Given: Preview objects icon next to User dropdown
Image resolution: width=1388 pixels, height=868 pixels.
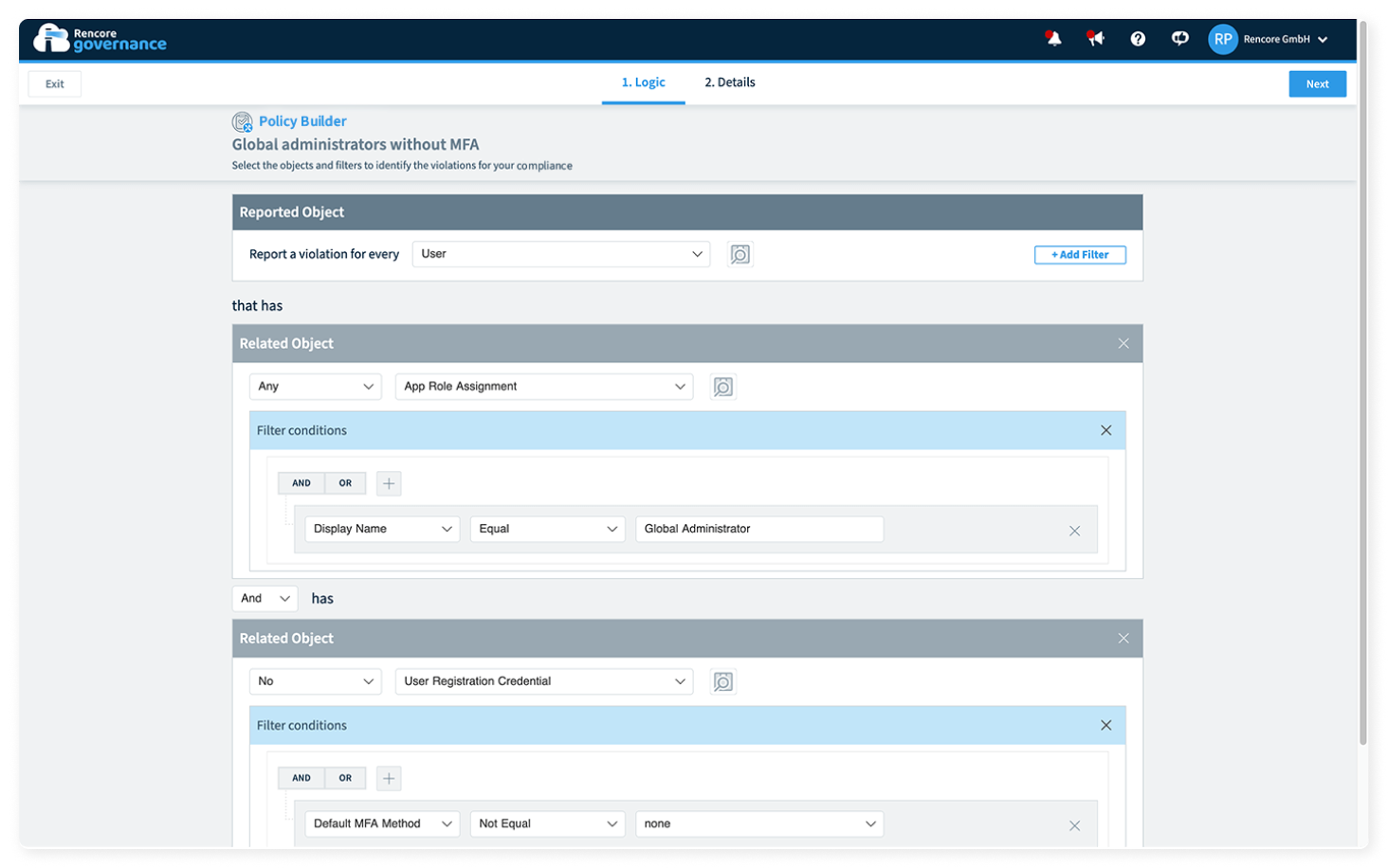Looking at the screenshot, I should click(x=740, y=254).
